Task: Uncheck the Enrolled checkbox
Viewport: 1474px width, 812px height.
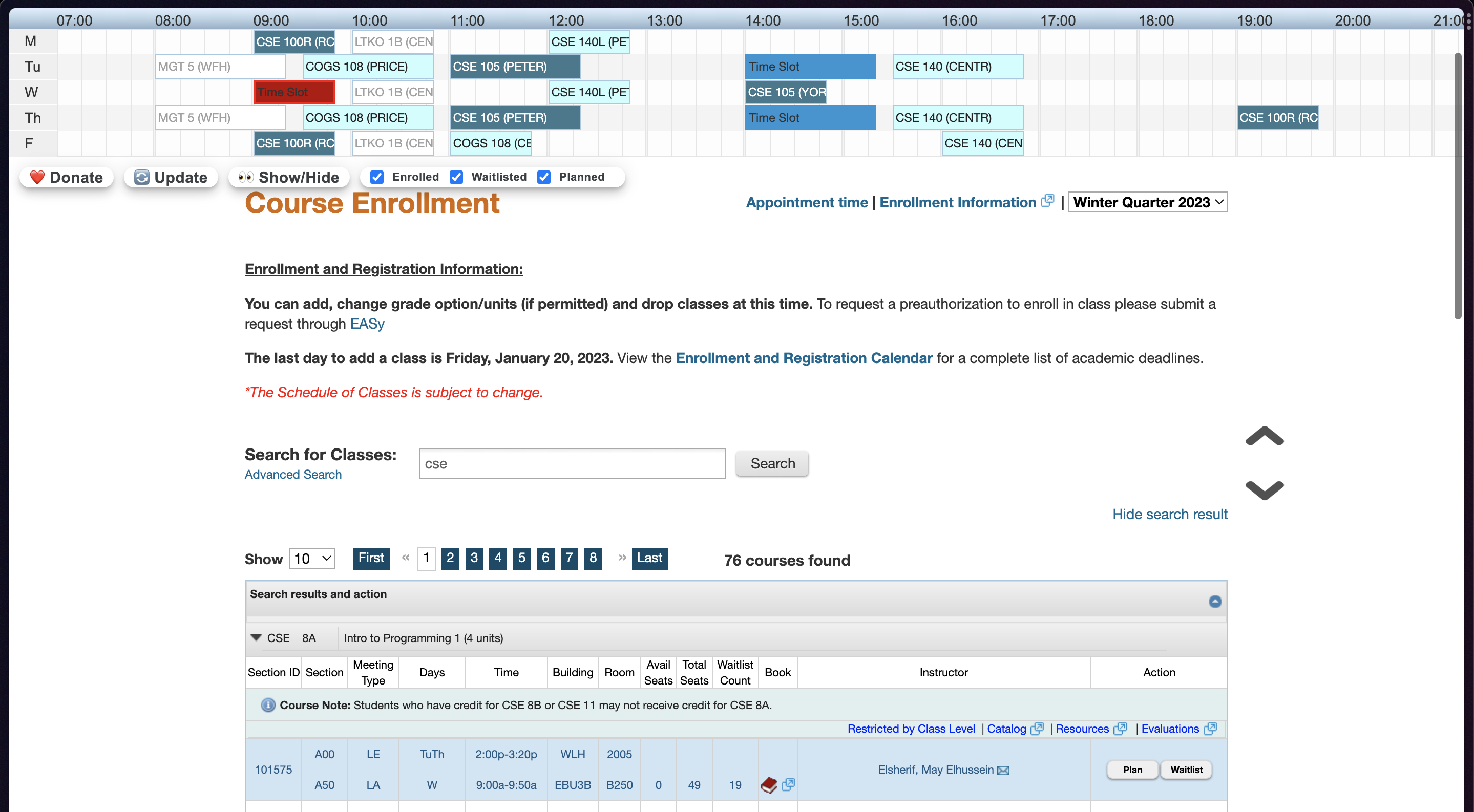Action: click(376, 177)
